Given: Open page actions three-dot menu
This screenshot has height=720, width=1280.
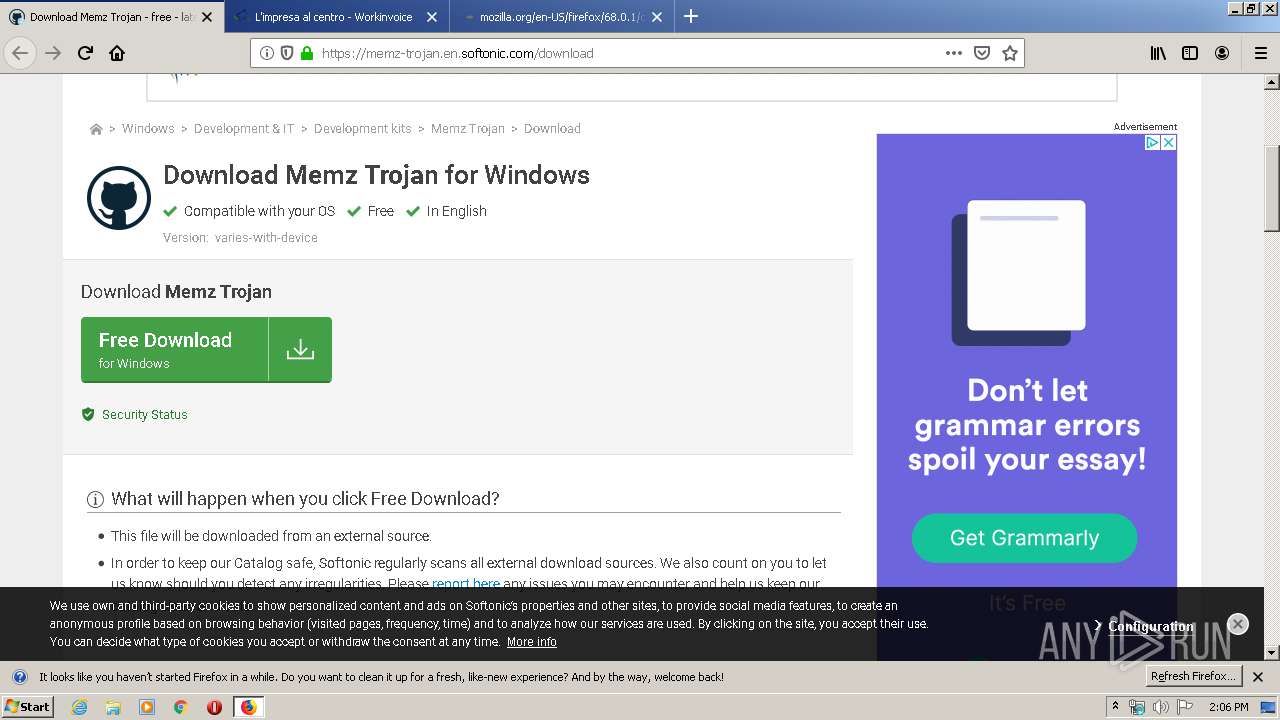Looking at the screenshot, I should (x=954, y=53).
